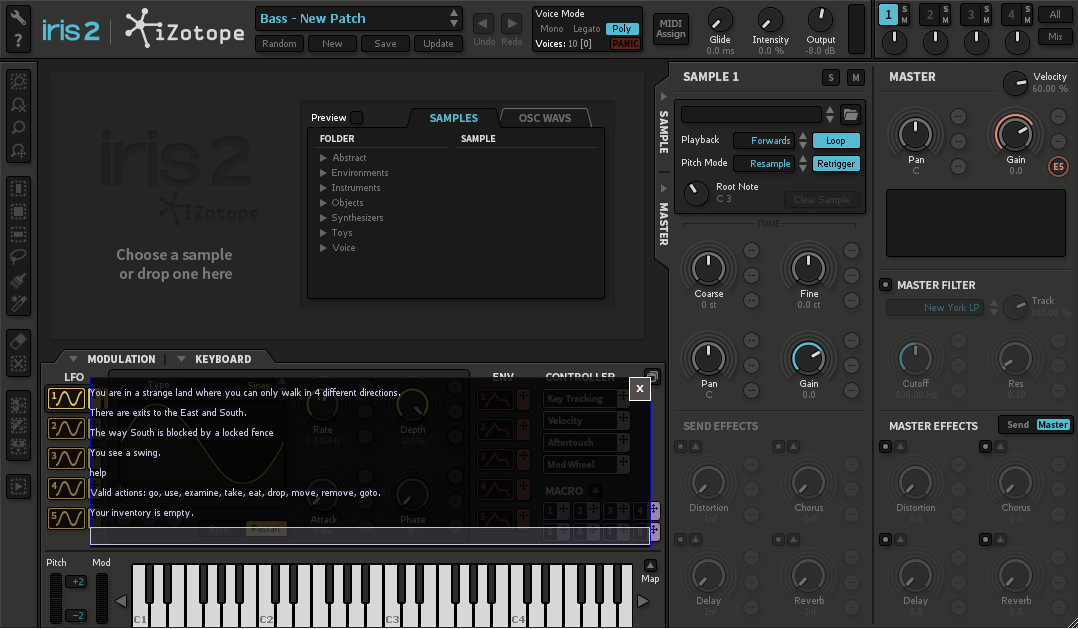1078x629 pixels.
Task: Select sample slot 1 tab
Action: coord(888,14)
